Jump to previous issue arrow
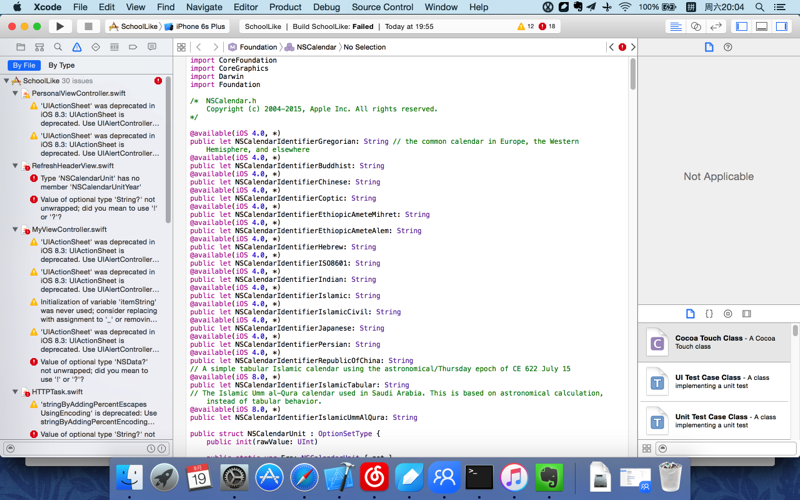Screen dimensions: 800x500 coord(611,47)
